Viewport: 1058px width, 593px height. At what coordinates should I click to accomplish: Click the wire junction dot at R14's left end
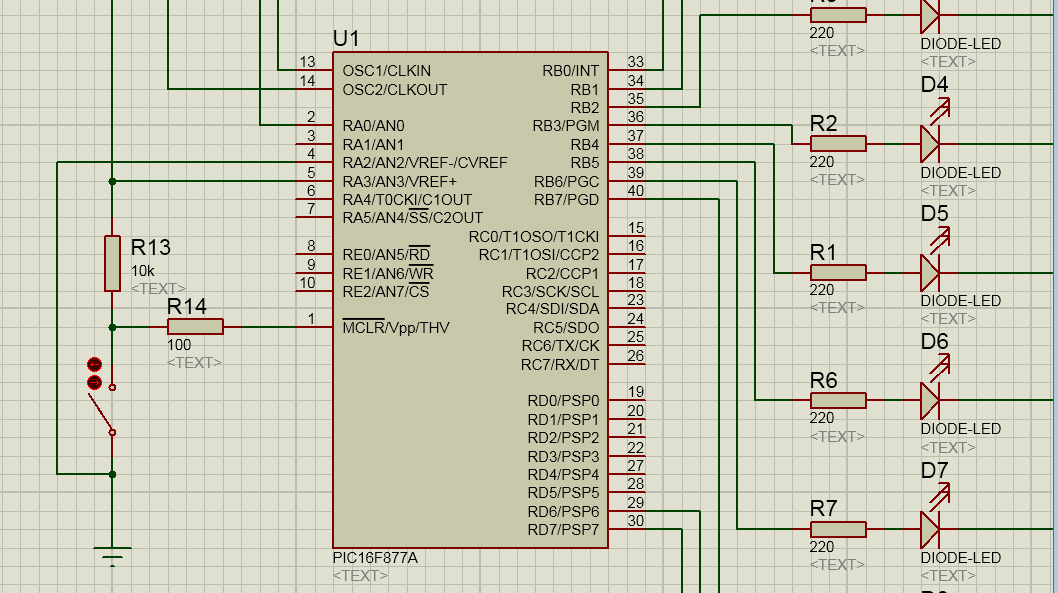[112, 327]
